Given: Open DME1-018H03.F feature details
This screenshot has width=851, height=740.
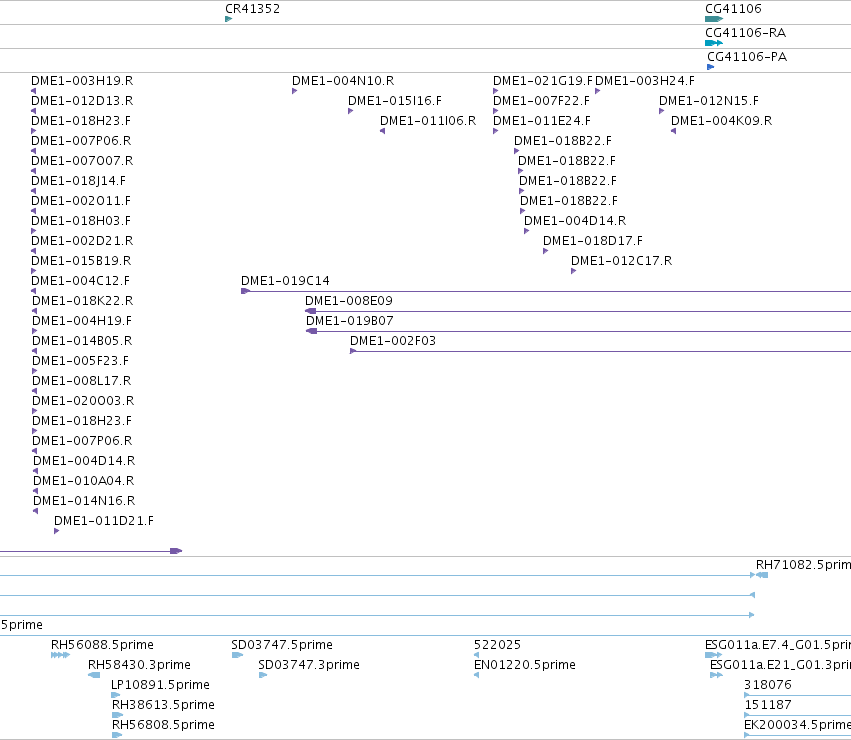Looking at the screenshot, I should coord(81,221).
